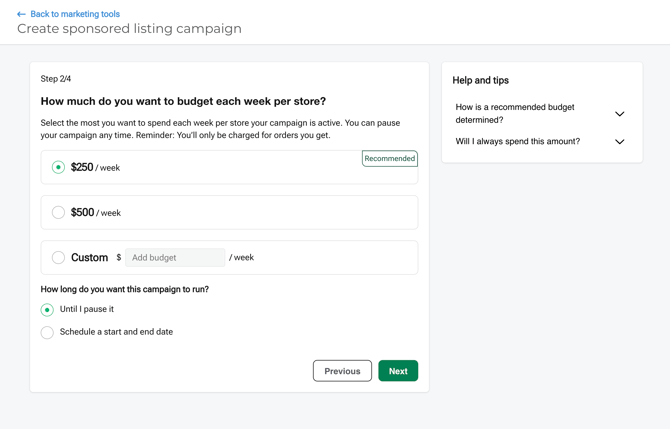Click the $500 / week option label
This screenshot has width=670, height=429.
(x=95, y=213)
